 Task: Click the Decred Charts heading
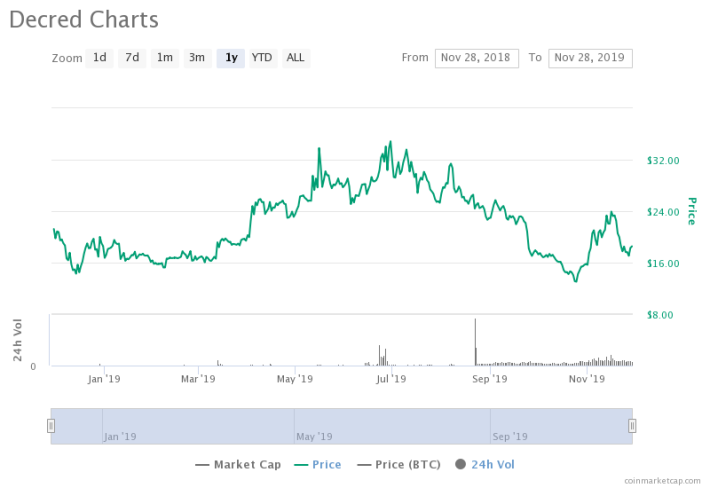(x=84, y=20)
